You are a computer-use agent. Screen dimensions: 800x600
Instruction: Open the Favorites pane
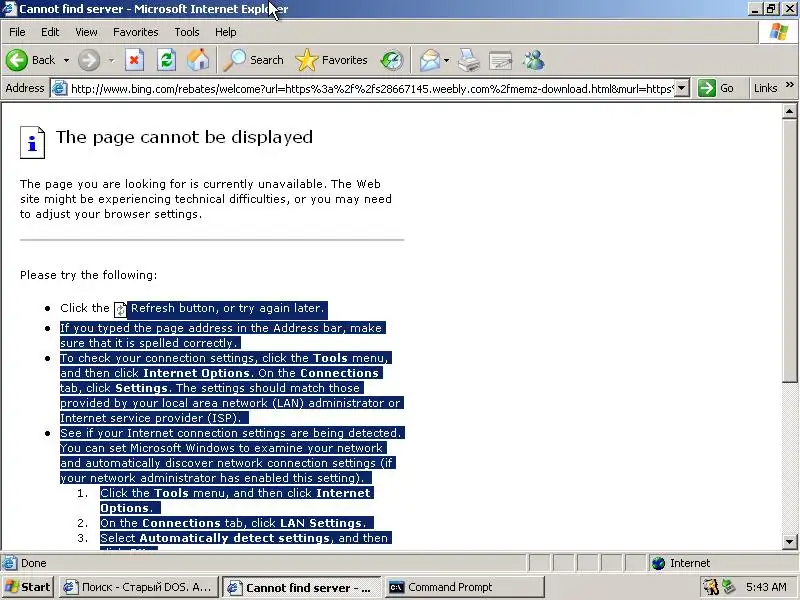[331, 60]
